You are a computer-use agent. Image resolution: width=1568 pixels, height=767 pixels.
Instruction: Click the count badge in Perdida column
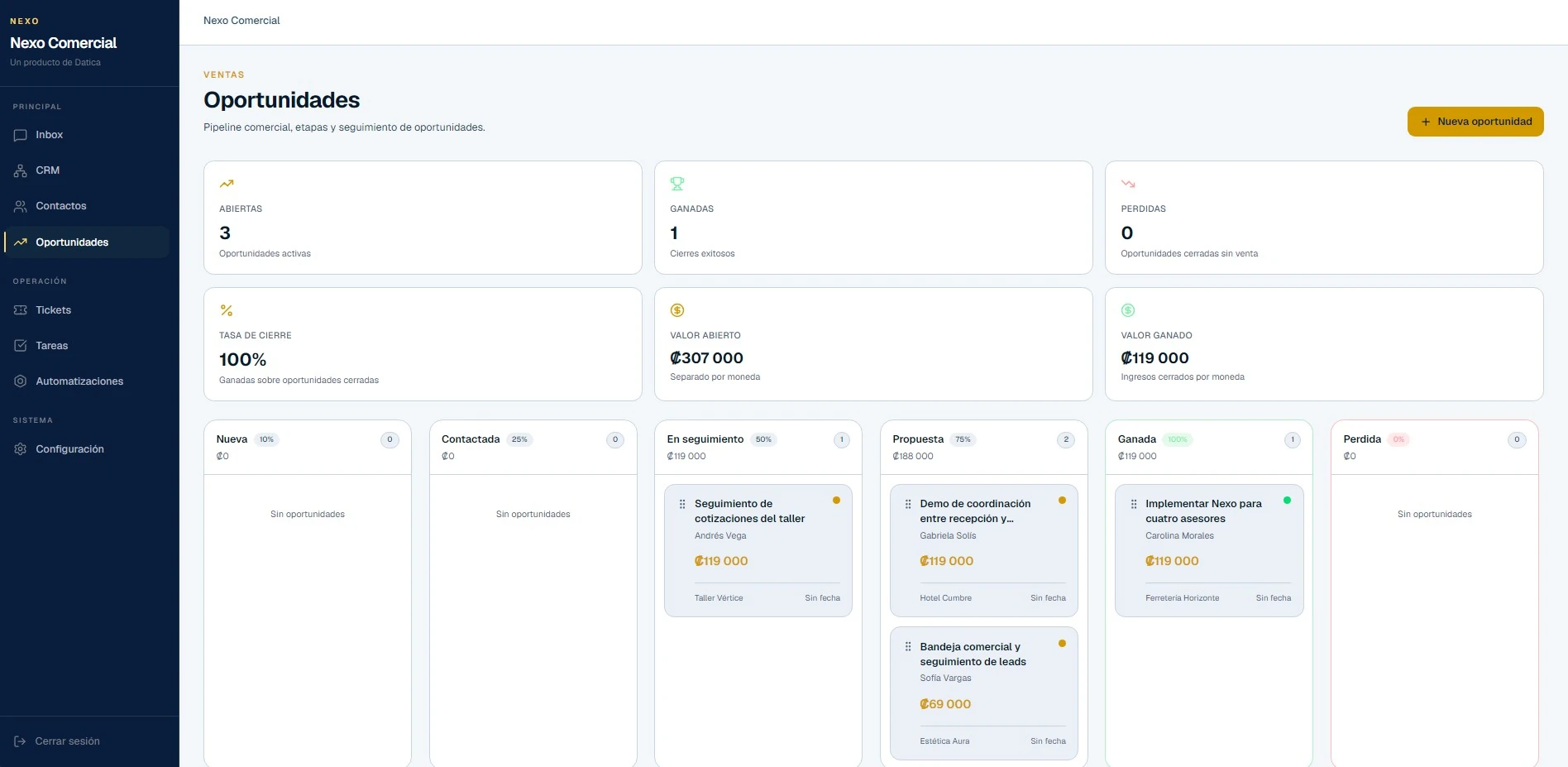[1517, 440]
